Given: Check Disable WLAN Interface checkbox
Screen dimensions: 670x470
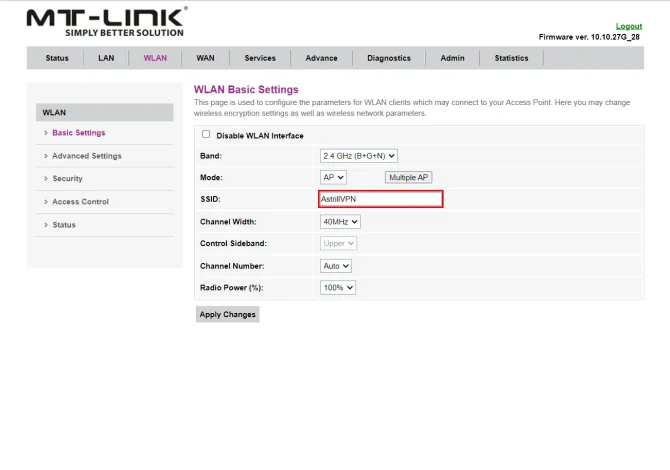Looking at the screenshot, I should [207, 135].
